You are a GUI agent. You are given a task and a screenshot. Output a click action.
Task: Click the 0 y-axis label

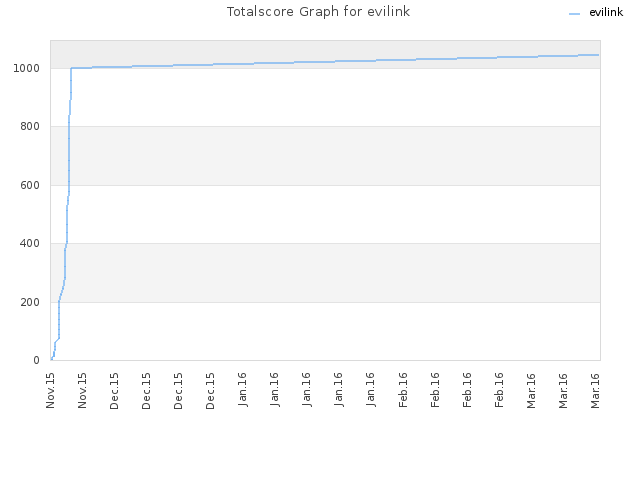pos(36,360)
